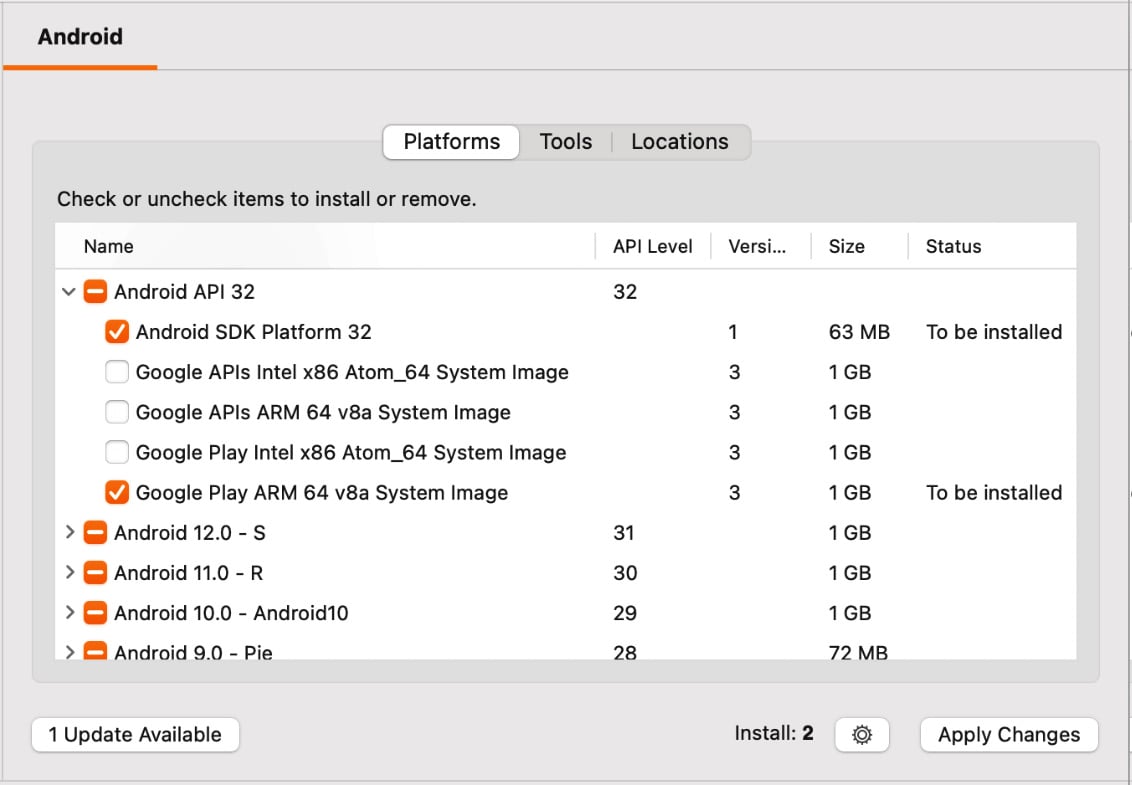The width and height of the screenshot is (1132, 785).
Task: Click the Android API 32 row label
Action: tap(184, 292)
